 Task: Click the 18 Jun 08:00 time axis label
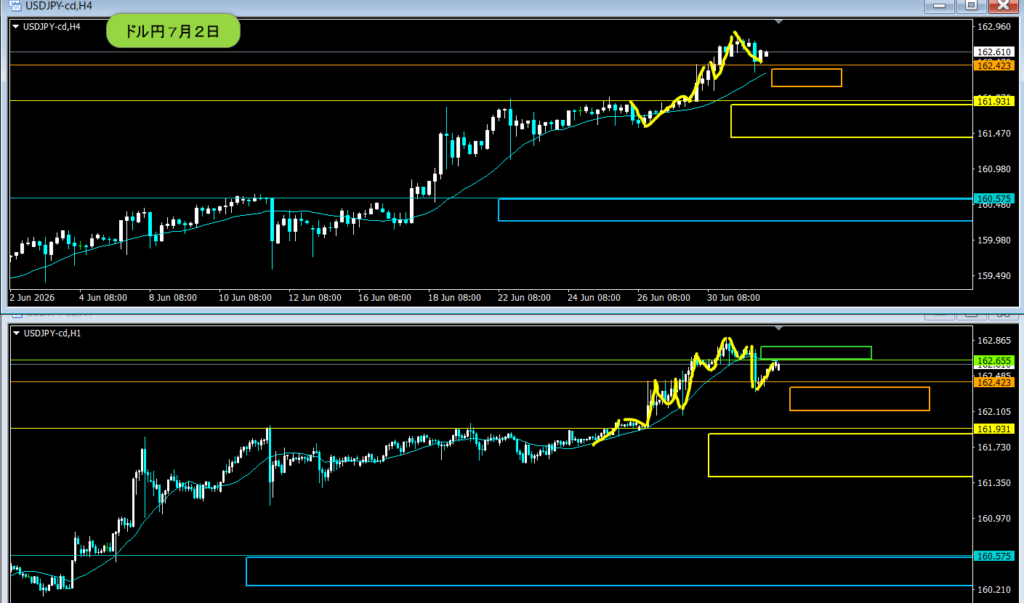pyautogui.click(x=455, y=297)
